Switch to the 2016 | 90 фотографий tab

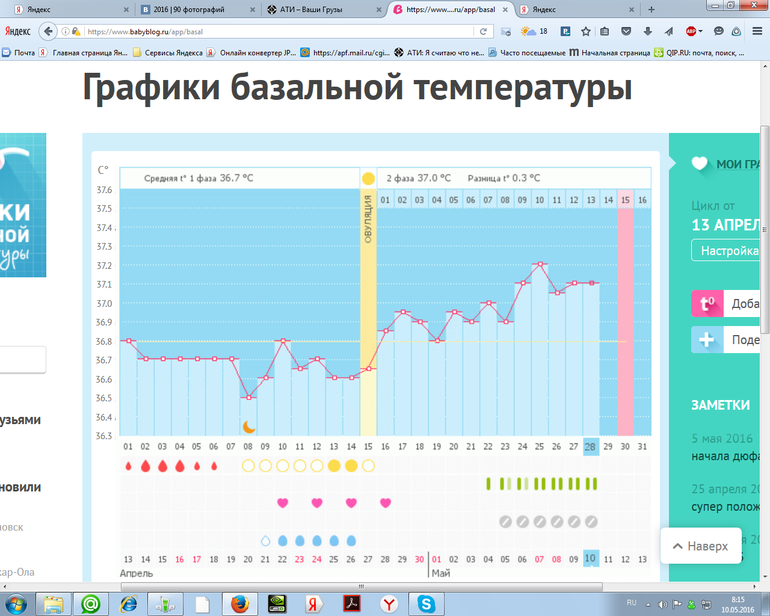pyautogui.click(x=188, y=9)
